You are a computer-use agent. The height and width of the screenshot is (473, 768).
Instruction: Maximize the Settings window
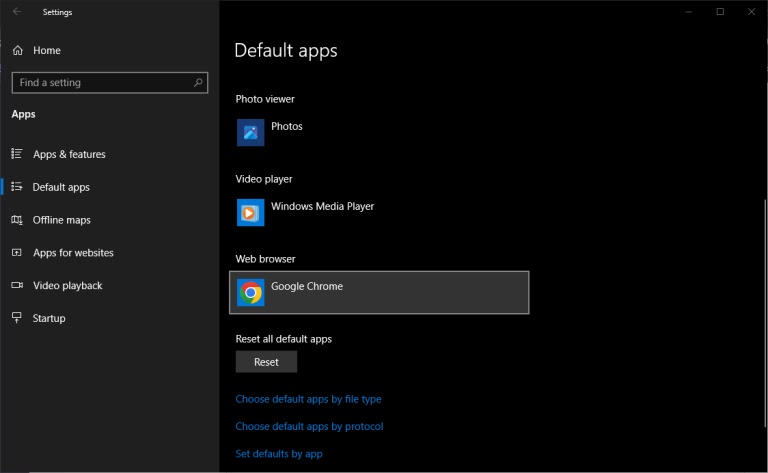pyautogui.click(x=720, y=11)
